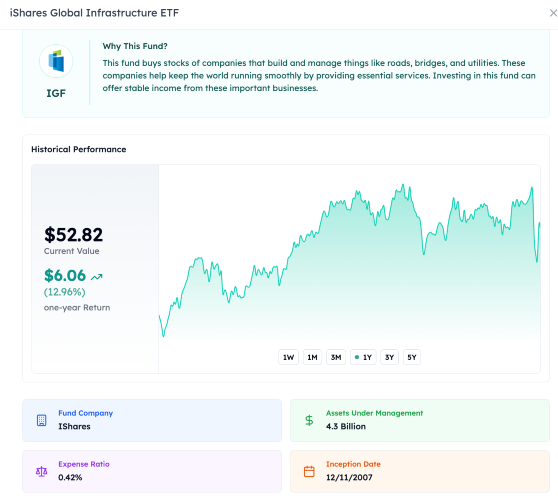Click the dollar sign icon for Assets Under Management

(309, 420)
